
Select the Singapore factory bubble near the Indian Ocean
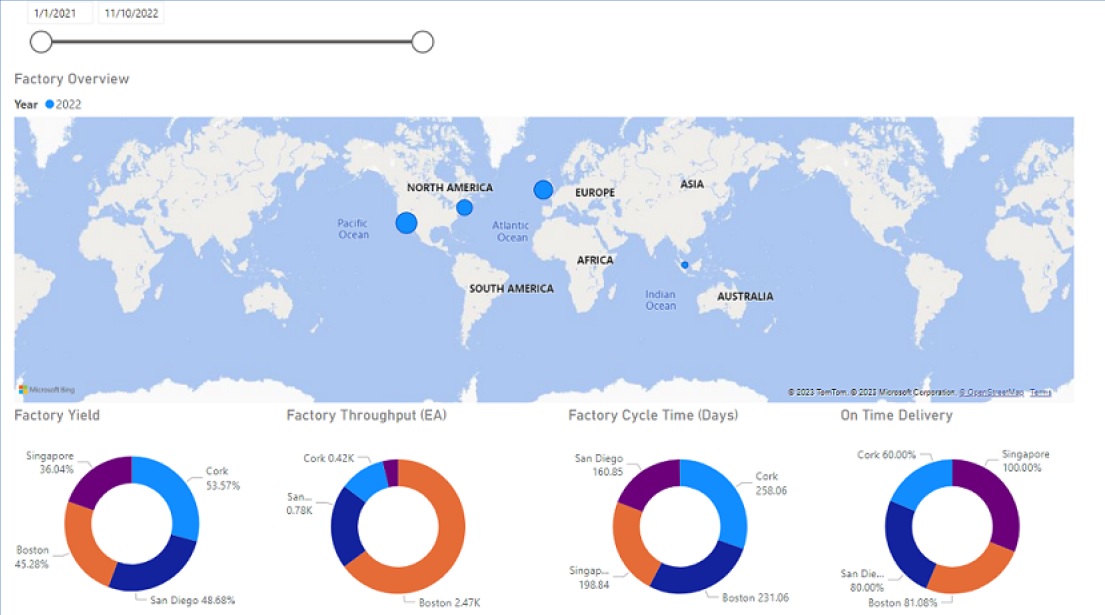click(x=683, y=265)
